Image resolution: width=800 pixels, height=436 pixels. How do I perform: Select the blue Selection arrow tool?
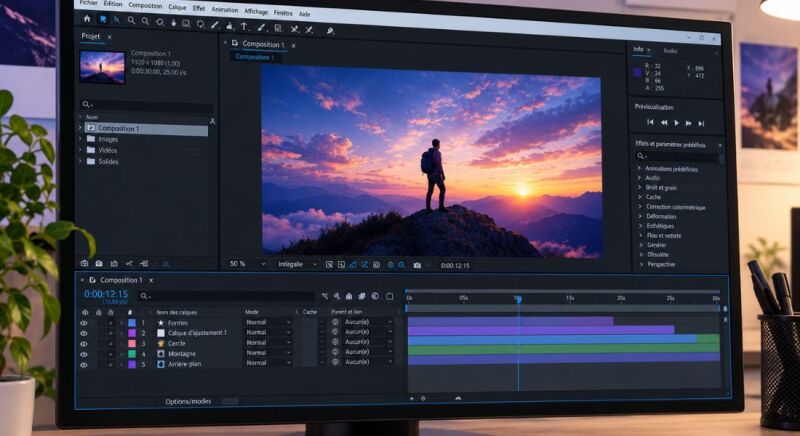tap(103, 19)
